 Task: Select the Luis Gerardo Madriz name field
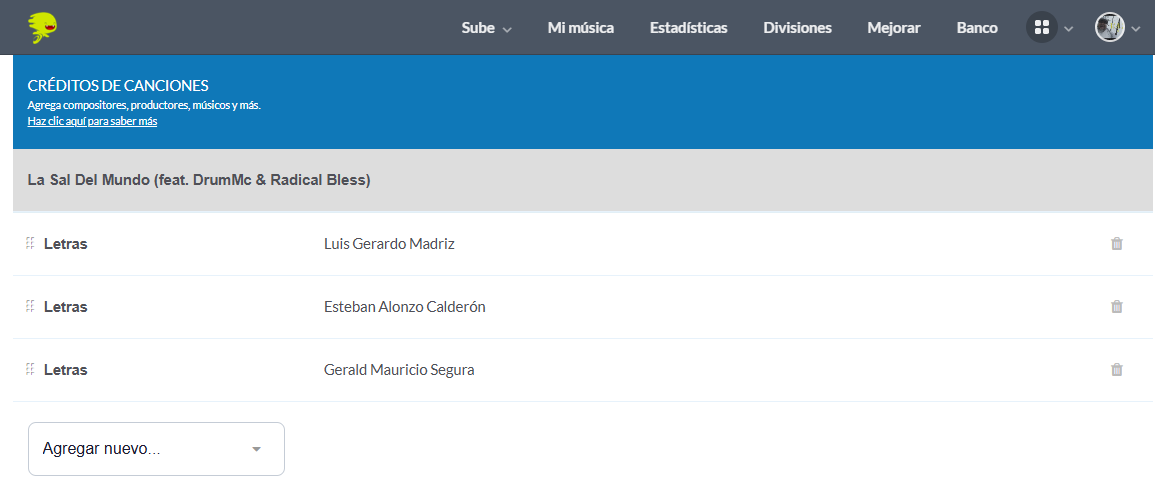coord(389,244)
